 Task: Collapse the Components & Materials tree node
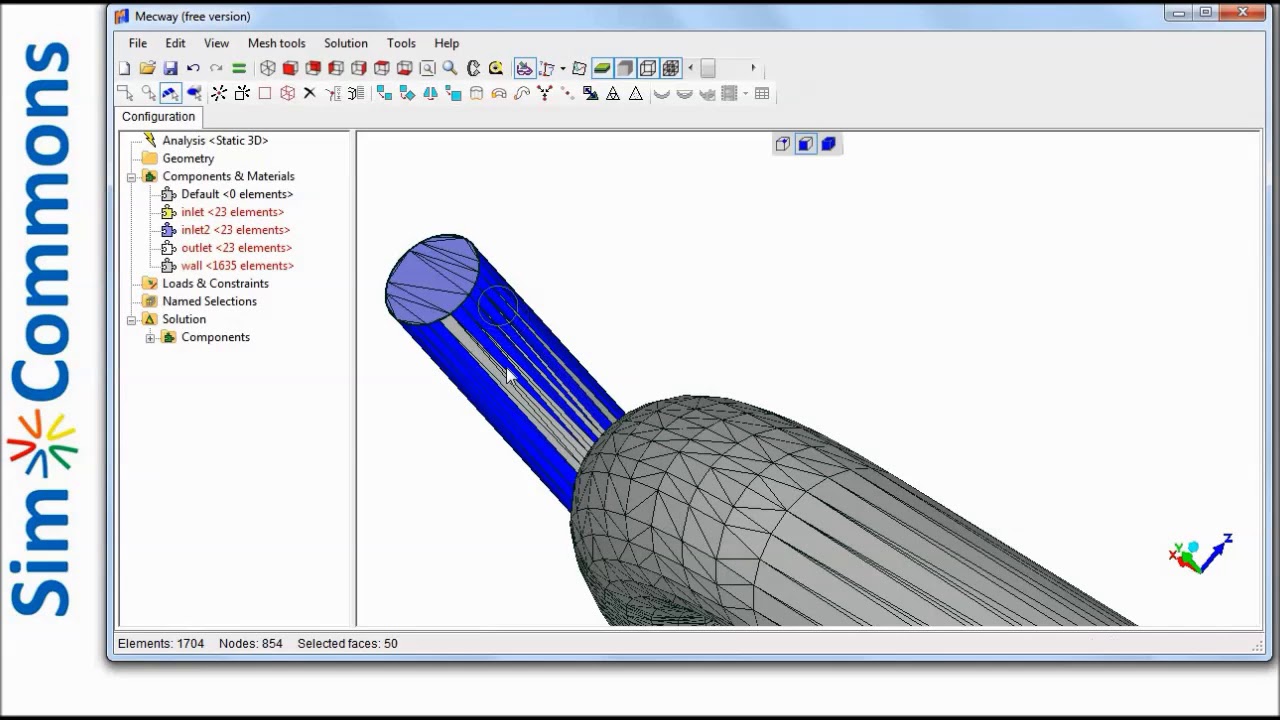click(131, 177)
